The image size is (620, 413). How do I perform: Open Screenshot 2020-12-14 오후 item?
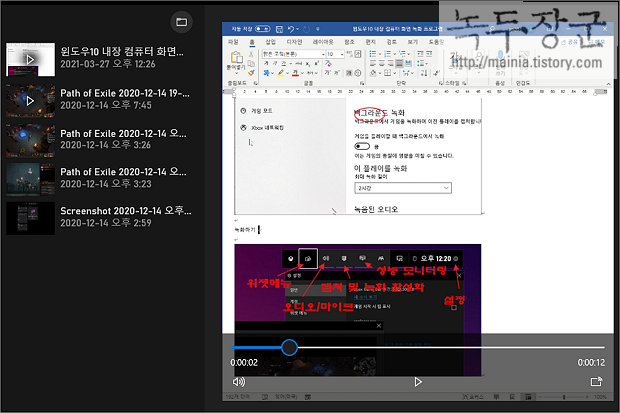[x=98, y=218]
